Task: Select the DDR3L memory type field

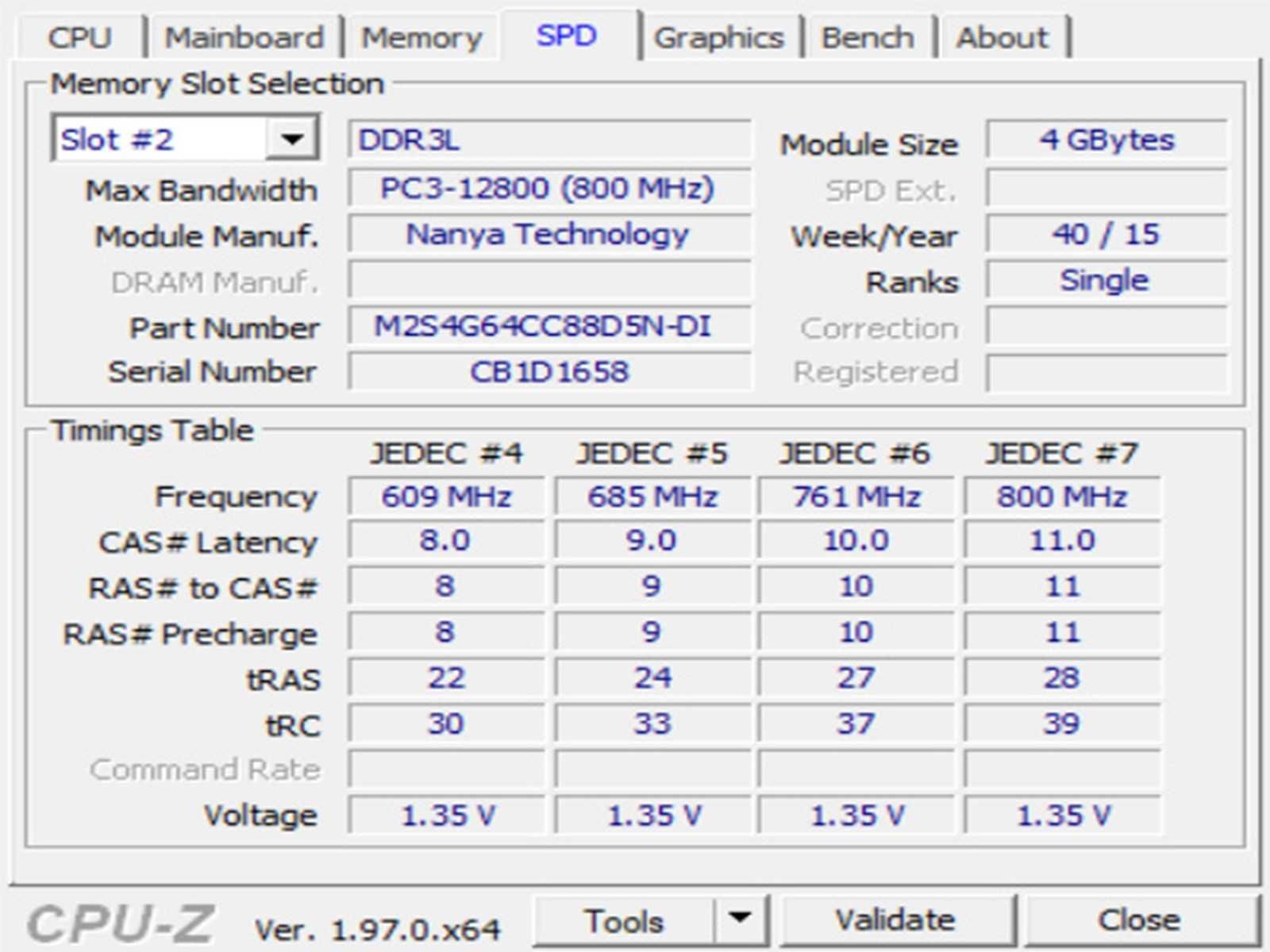Action: pyautogui.click(x=549, y=140)
